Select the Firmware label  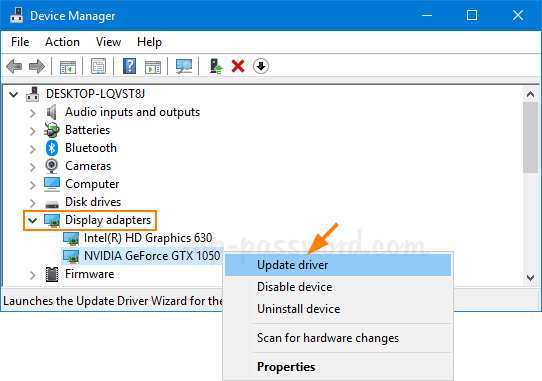click(x=90, y=274)
